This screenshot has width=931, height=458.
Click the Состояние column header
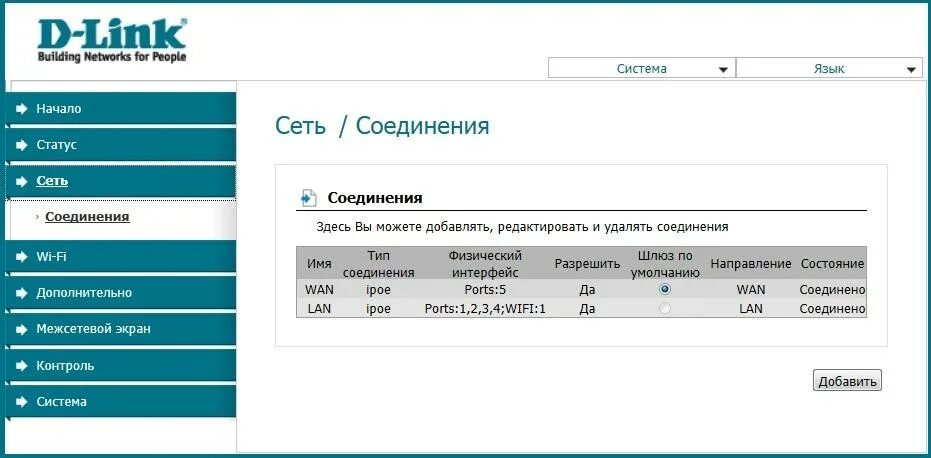point(832,264)
